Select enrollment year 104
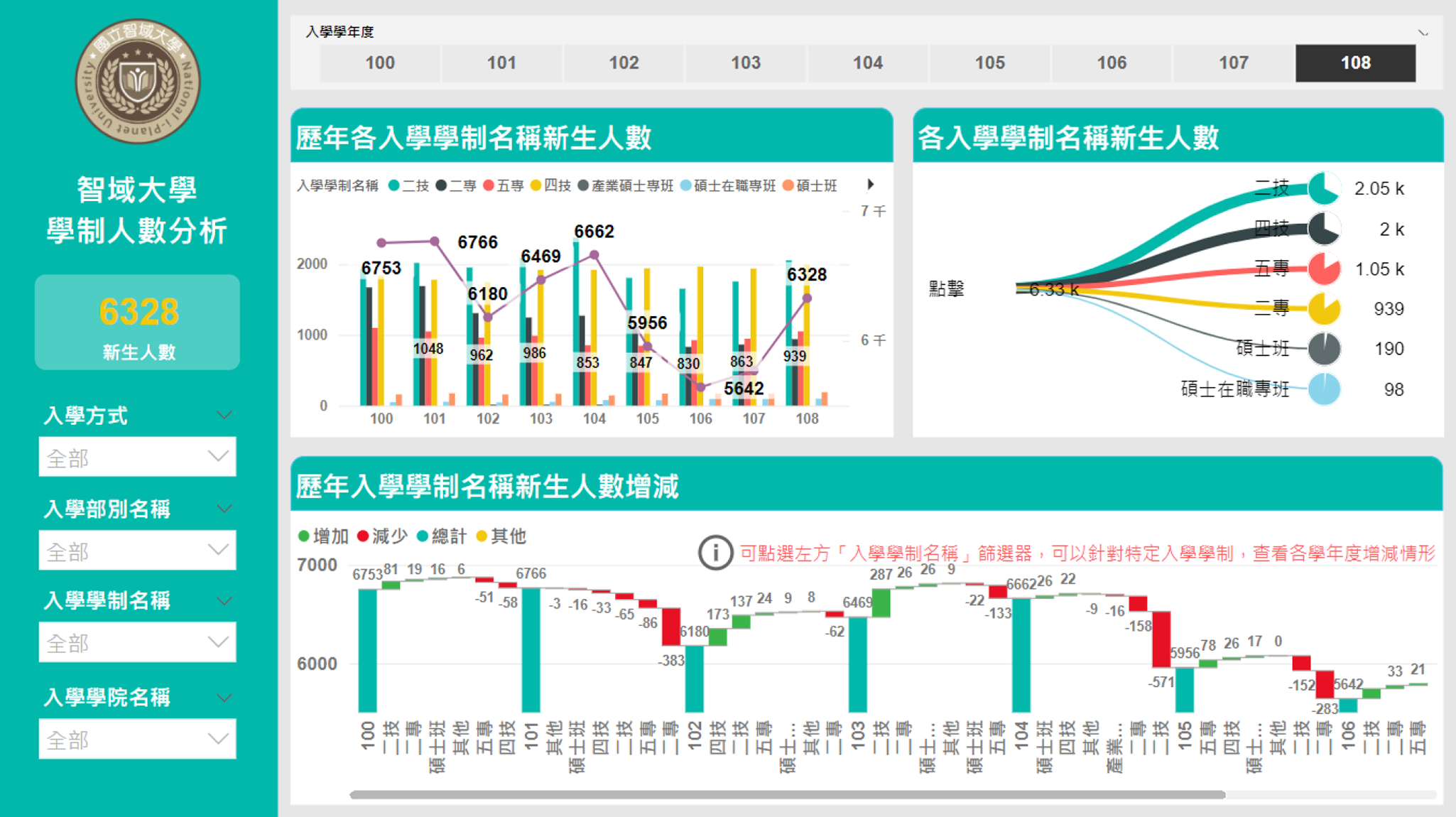Image resolution: width=1456 pixels, height=817 pixels. [x=867, y=63]
